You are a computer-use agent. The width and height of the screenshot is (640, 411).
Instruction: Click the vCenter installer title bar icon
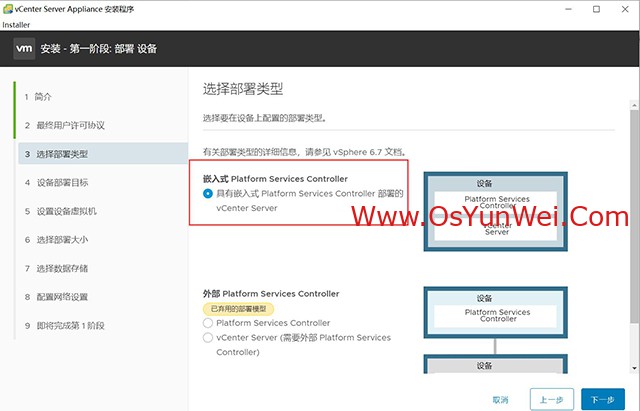[8, 9]
